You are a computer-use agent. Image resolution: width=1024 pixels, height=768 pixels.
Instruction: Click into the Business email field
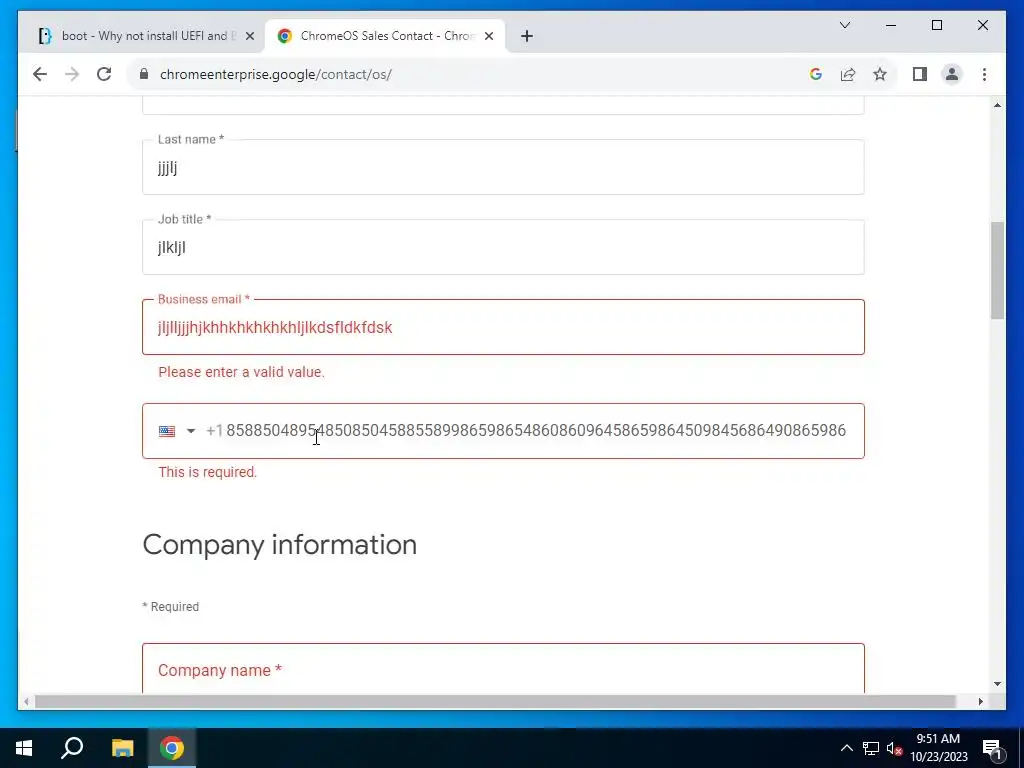pos(503,327)
